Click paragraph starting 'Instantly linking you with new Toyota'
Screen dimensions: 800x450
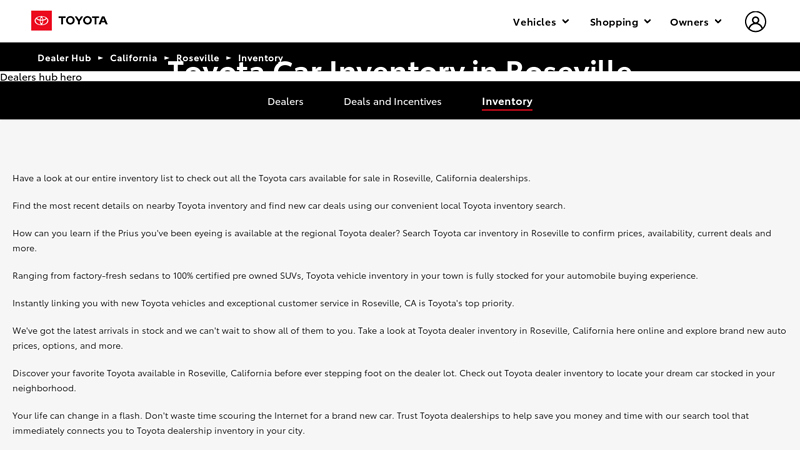point(263,303)
